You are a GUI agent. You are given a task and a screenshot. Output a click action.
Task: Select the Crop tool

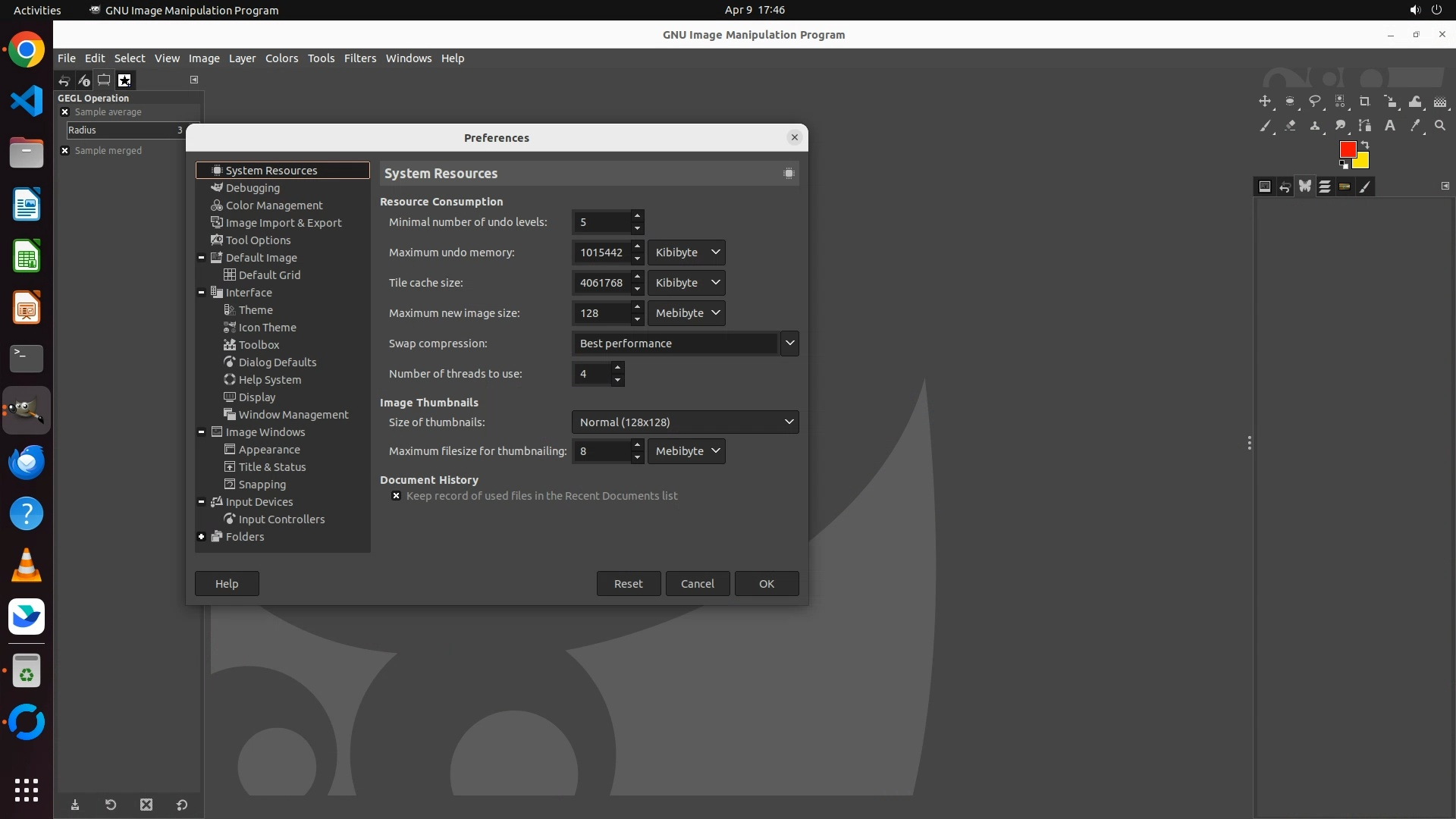point(1365,102)
